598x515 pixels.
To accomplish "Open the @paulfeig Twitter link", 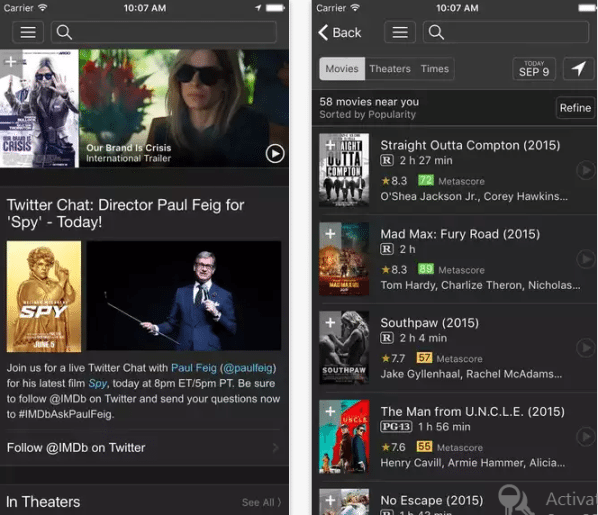I will [x=248, y=368].
